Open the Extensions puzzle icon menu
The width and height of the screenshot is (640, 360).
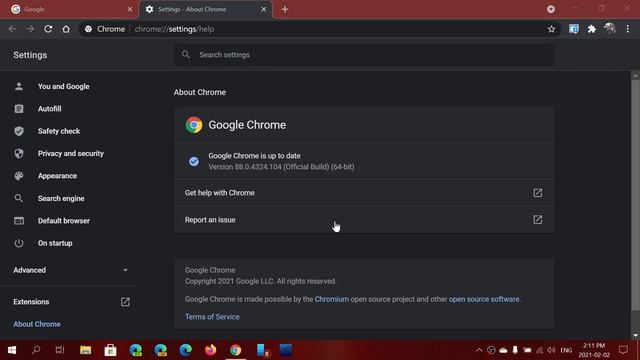pyautogui.click(x=592, y=29)
